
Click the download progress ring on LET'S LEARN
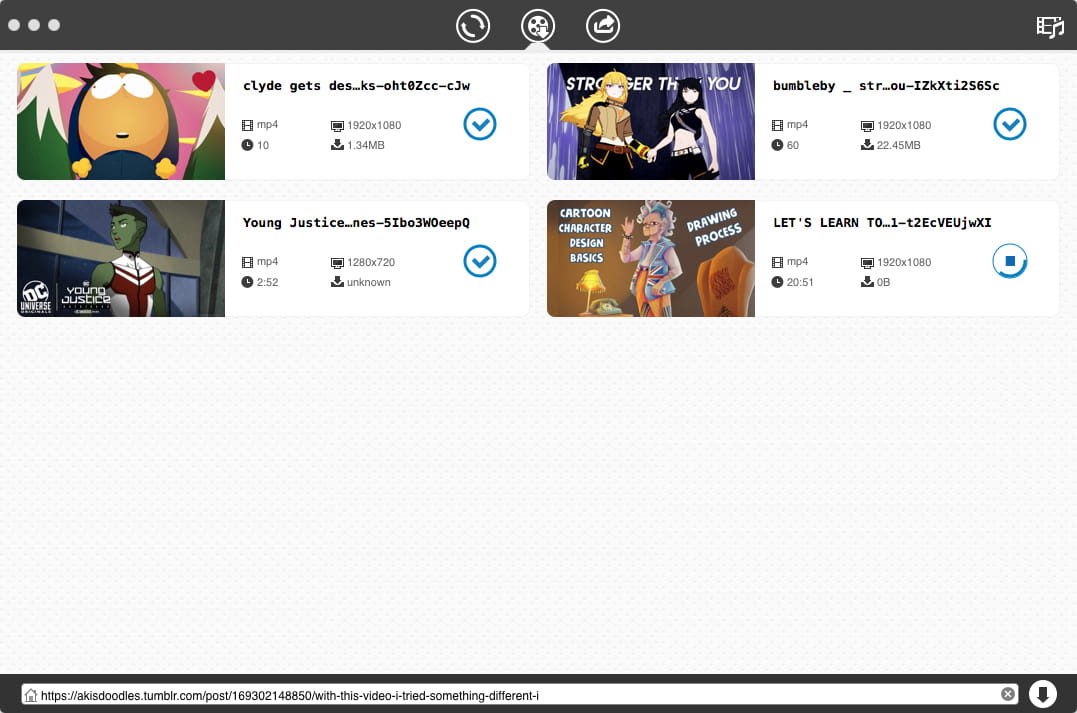[1010, 261]
